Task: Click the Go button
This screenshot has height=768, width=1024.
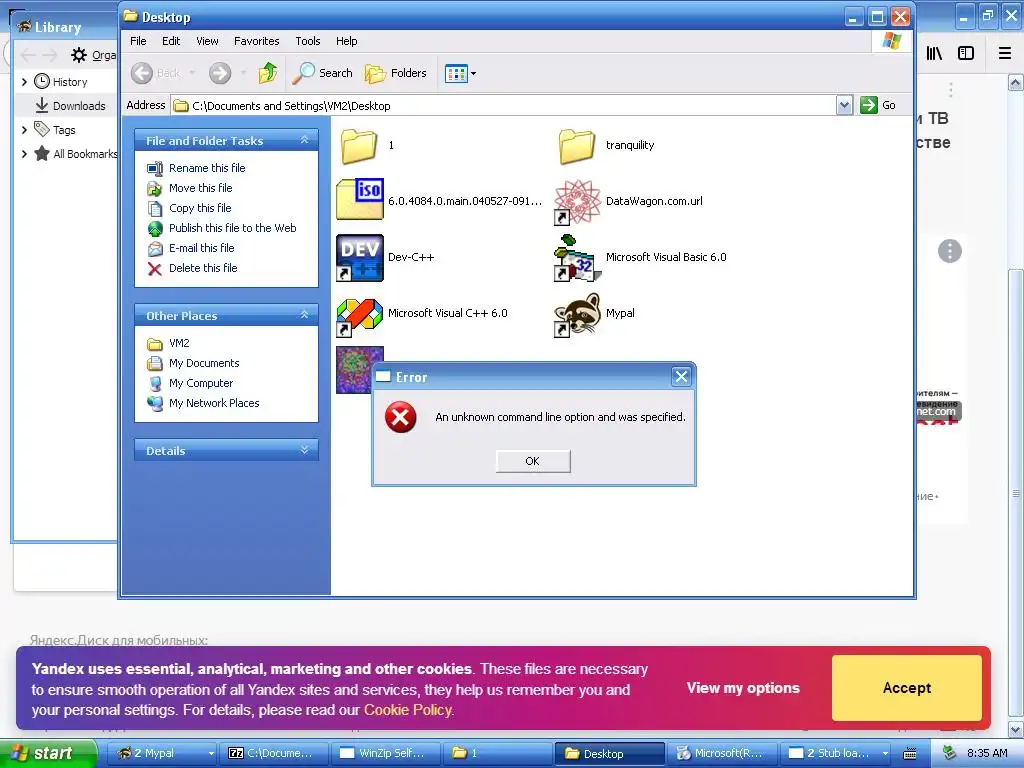Action: click(x=878, y=105)
